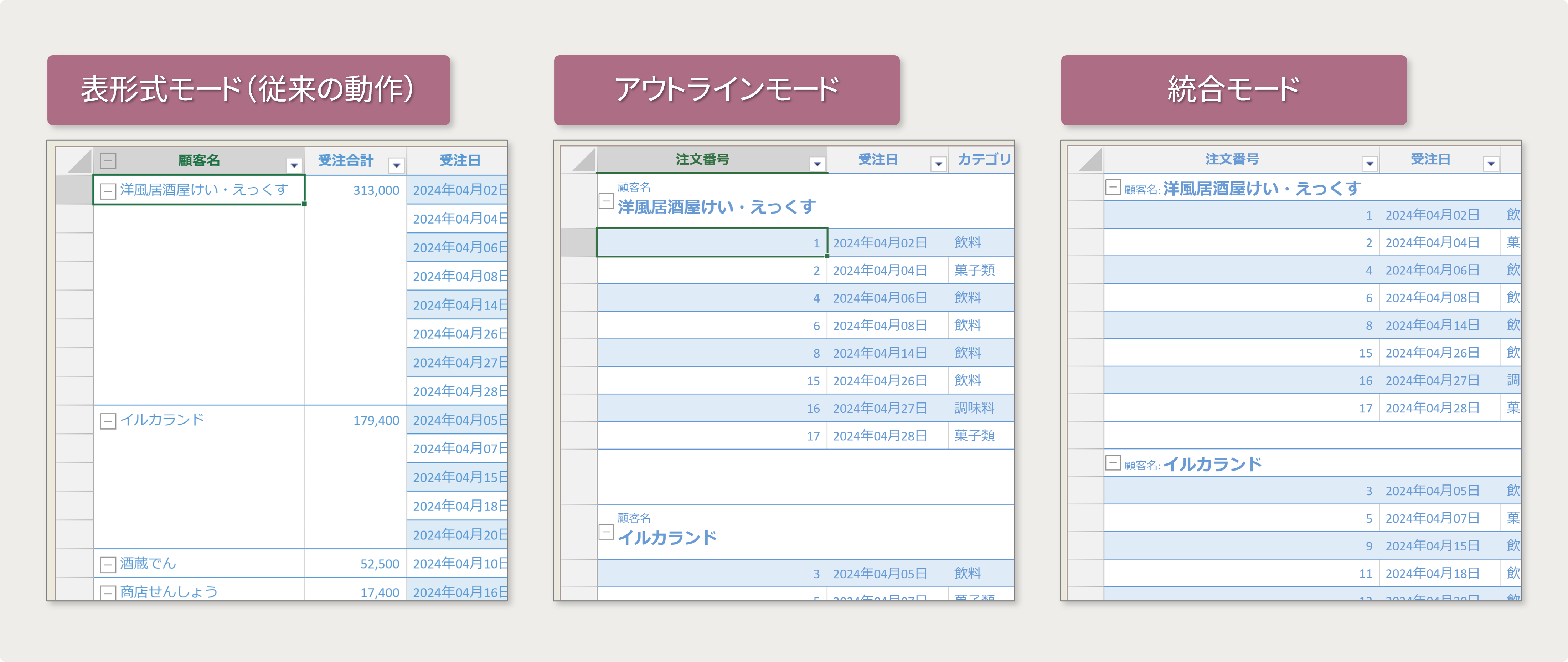
Task: Select all cells via merged grid corner triangle
Action: point(1090,160)
